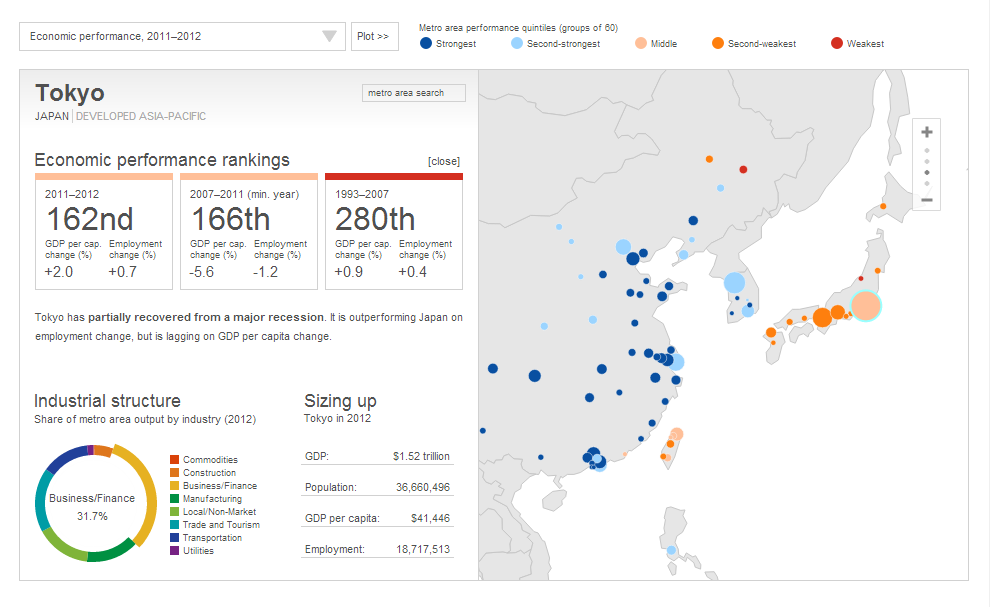Select the Strongest quintile legend dot
This screenshot has height=607, width=990.
426,43
